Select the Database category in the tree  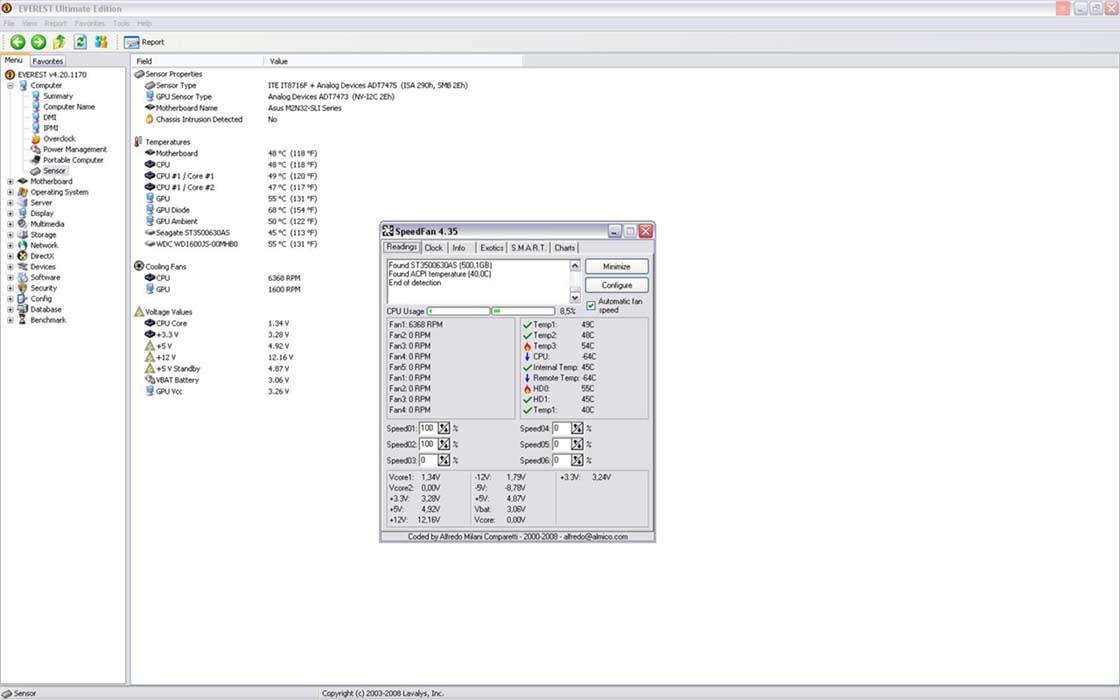(46, 309)
